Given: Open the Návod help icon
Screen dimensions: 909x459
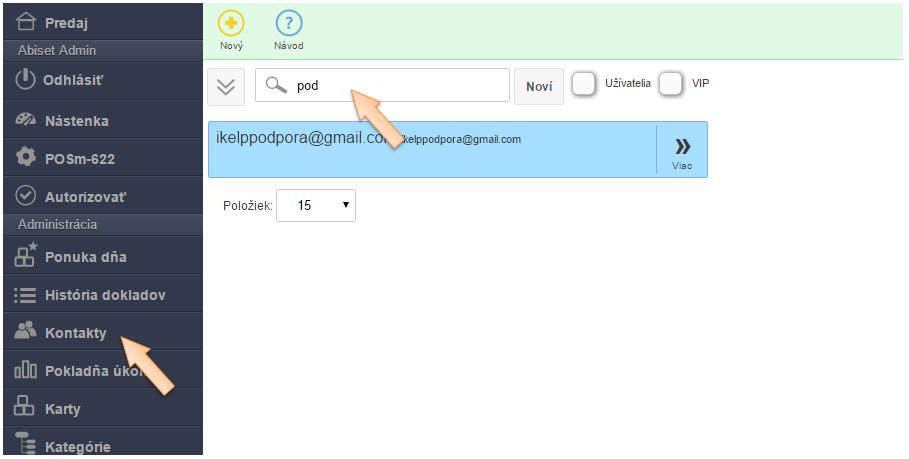Looking at the screenshot, I should 288,24.
